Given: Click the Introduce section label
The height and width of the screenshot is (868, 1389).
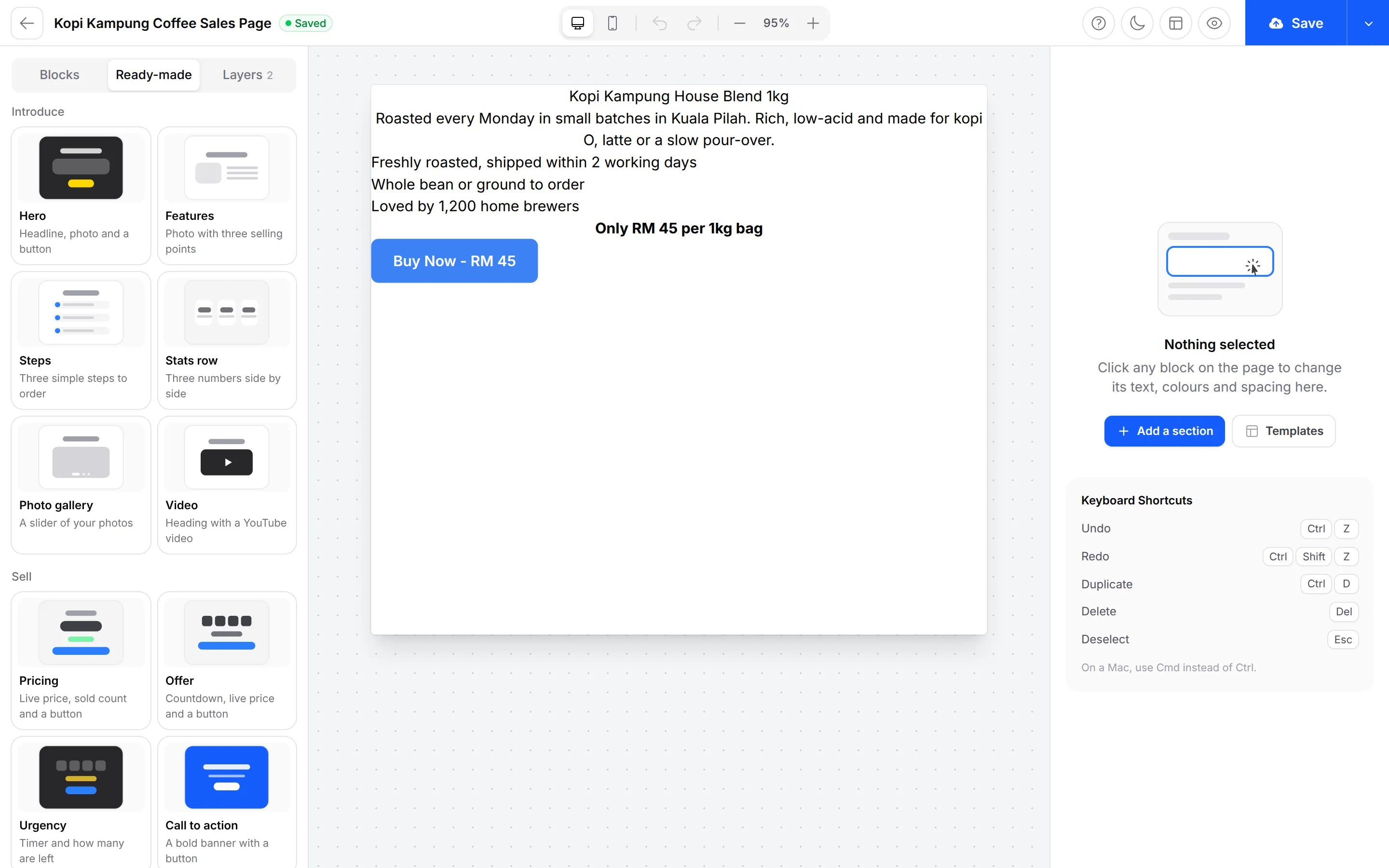Looking at the screenshot, I should 38,112.
